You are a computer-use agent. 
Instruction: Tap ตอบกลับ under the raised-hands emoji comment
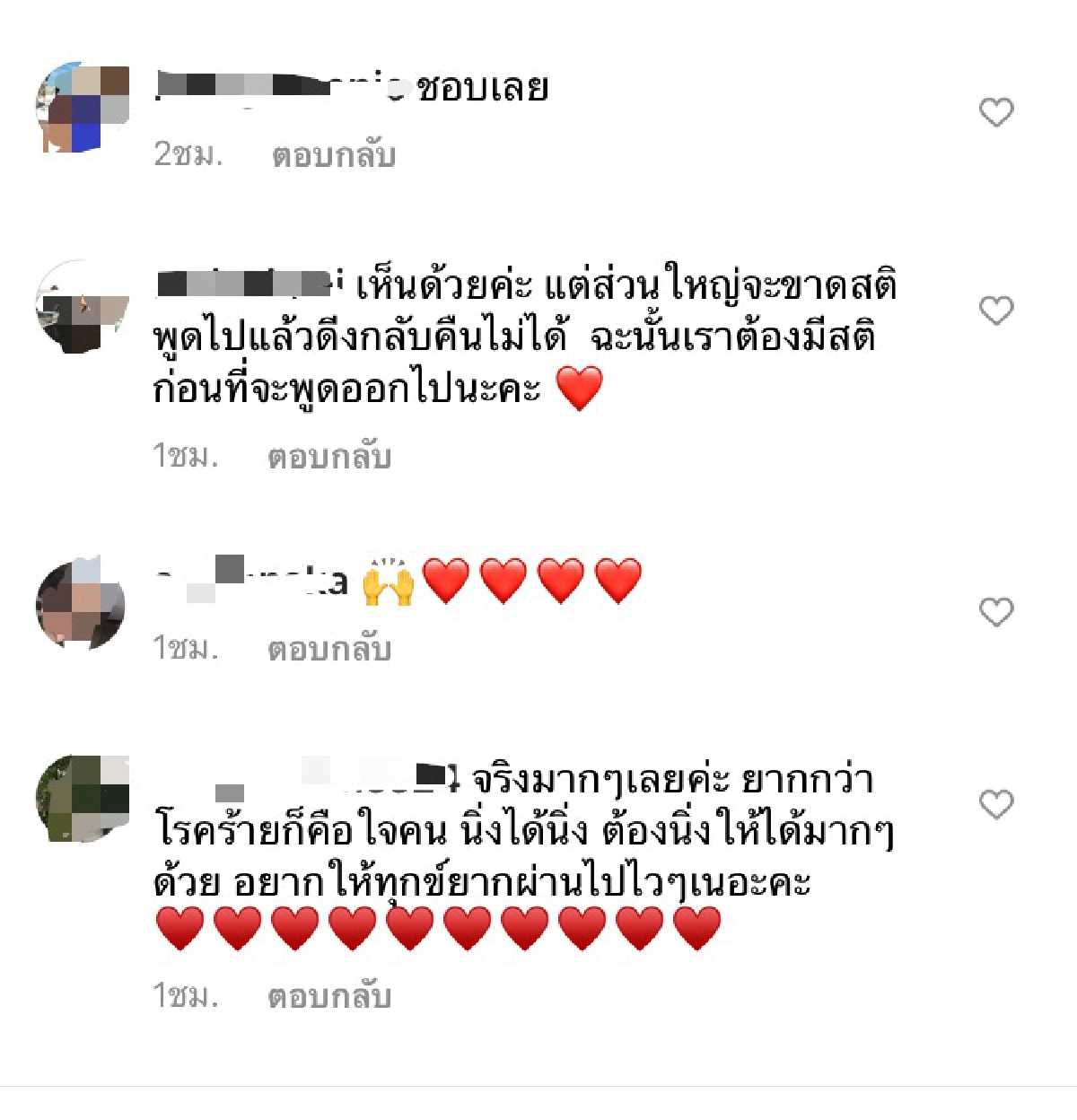pyautogui.click(x=329, y=648)
